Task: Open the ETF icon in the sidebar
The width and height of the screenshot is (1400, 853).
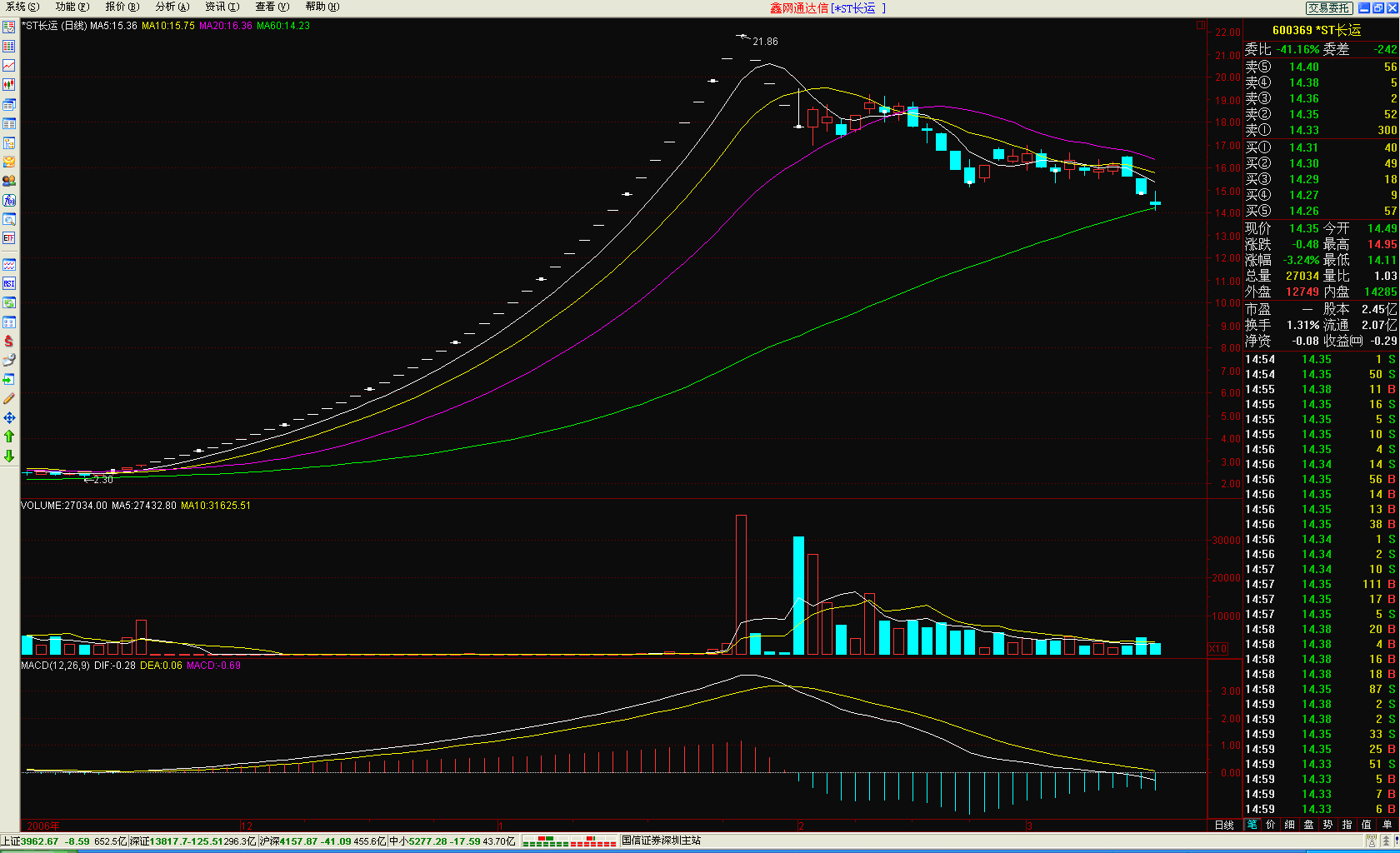Action: pos(9,238)
